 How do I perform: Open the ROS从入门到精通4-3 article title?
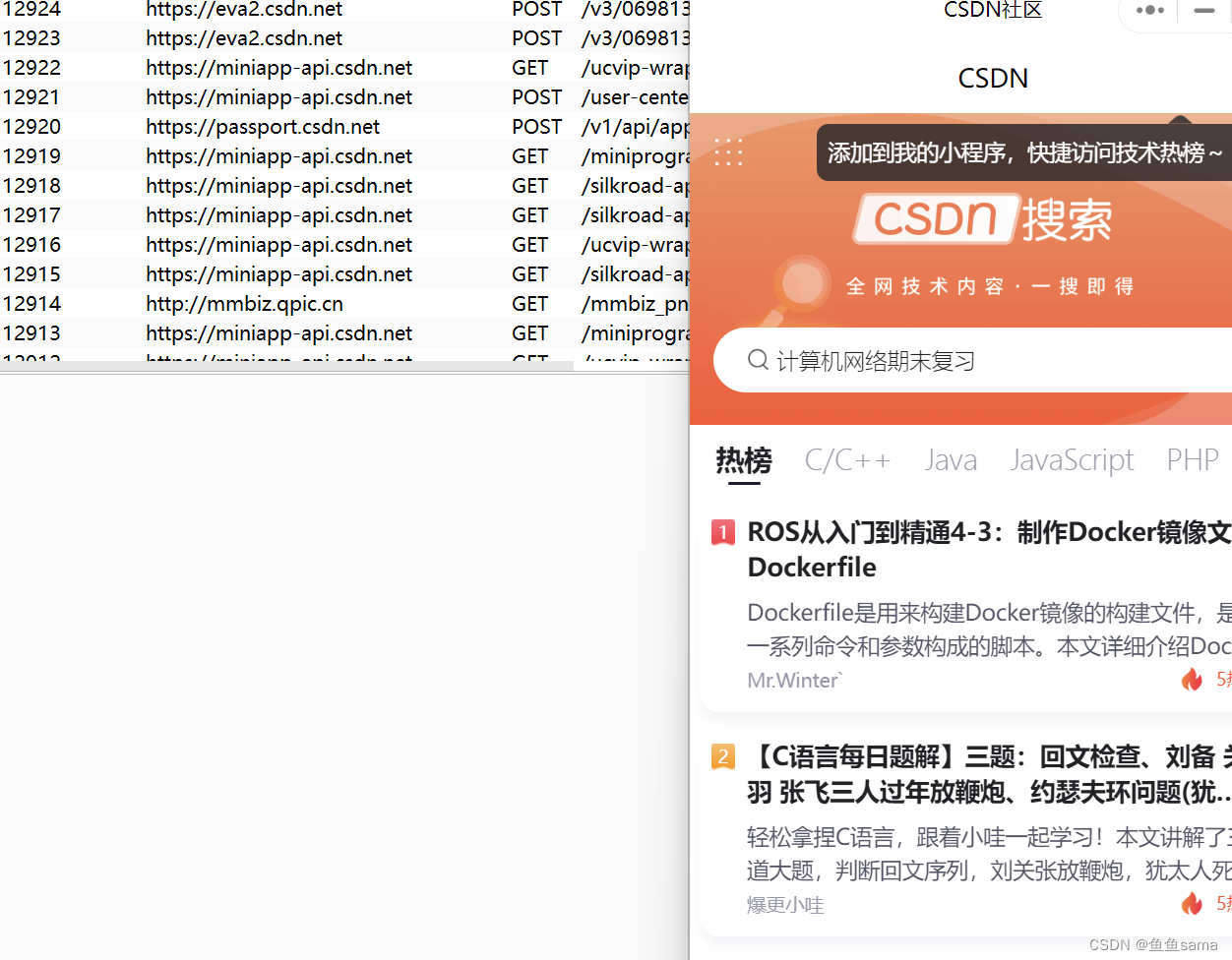tap(989, 550)
